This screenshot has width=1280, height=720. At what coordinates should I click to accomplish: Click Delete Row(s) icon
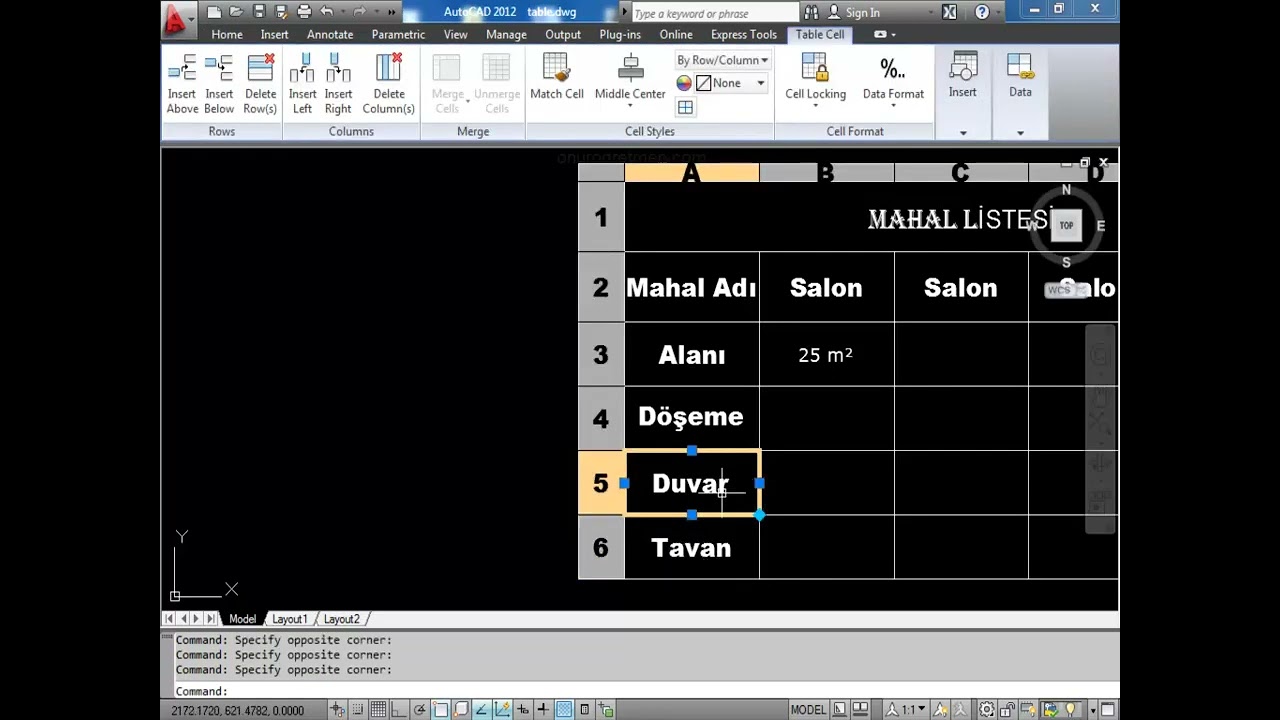pos(260,69)
